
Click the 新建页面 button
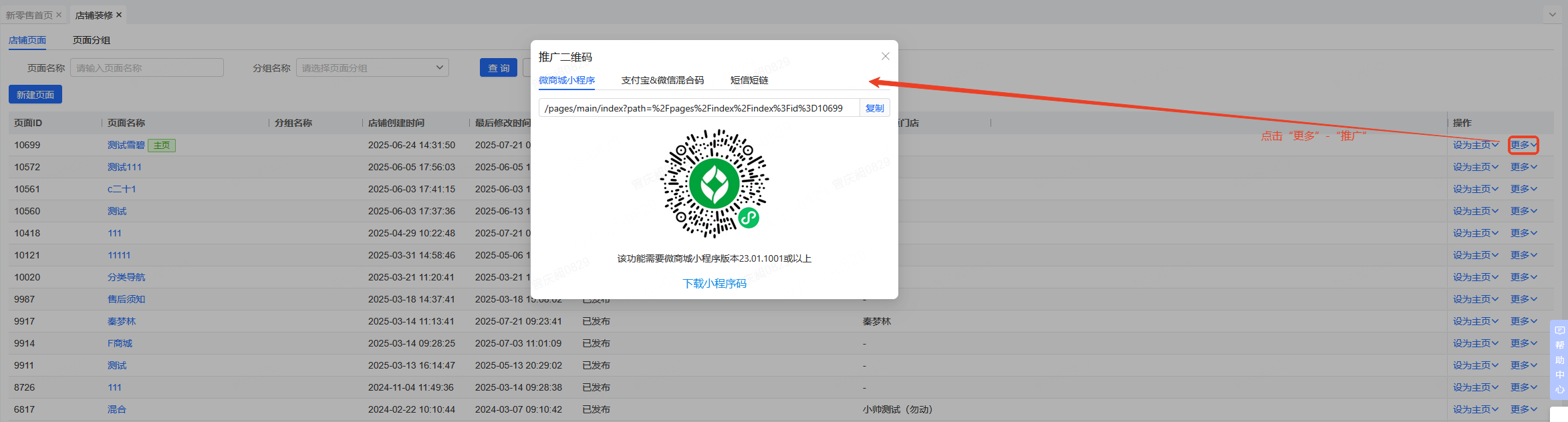click(35, 95)
